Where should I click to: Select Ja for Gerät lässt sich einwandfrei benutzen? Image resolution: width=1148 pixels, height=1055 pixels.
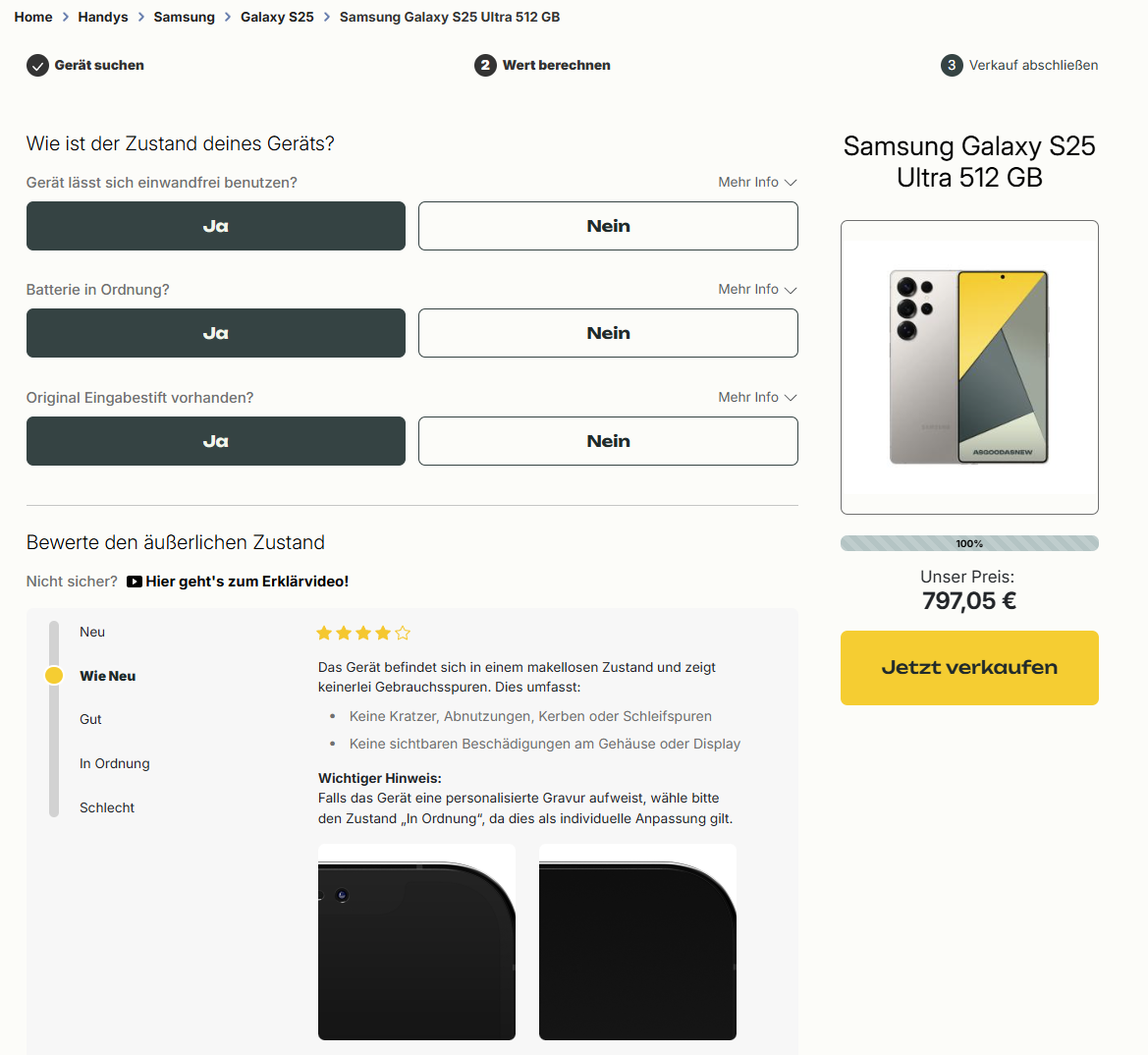coord(216,226)
